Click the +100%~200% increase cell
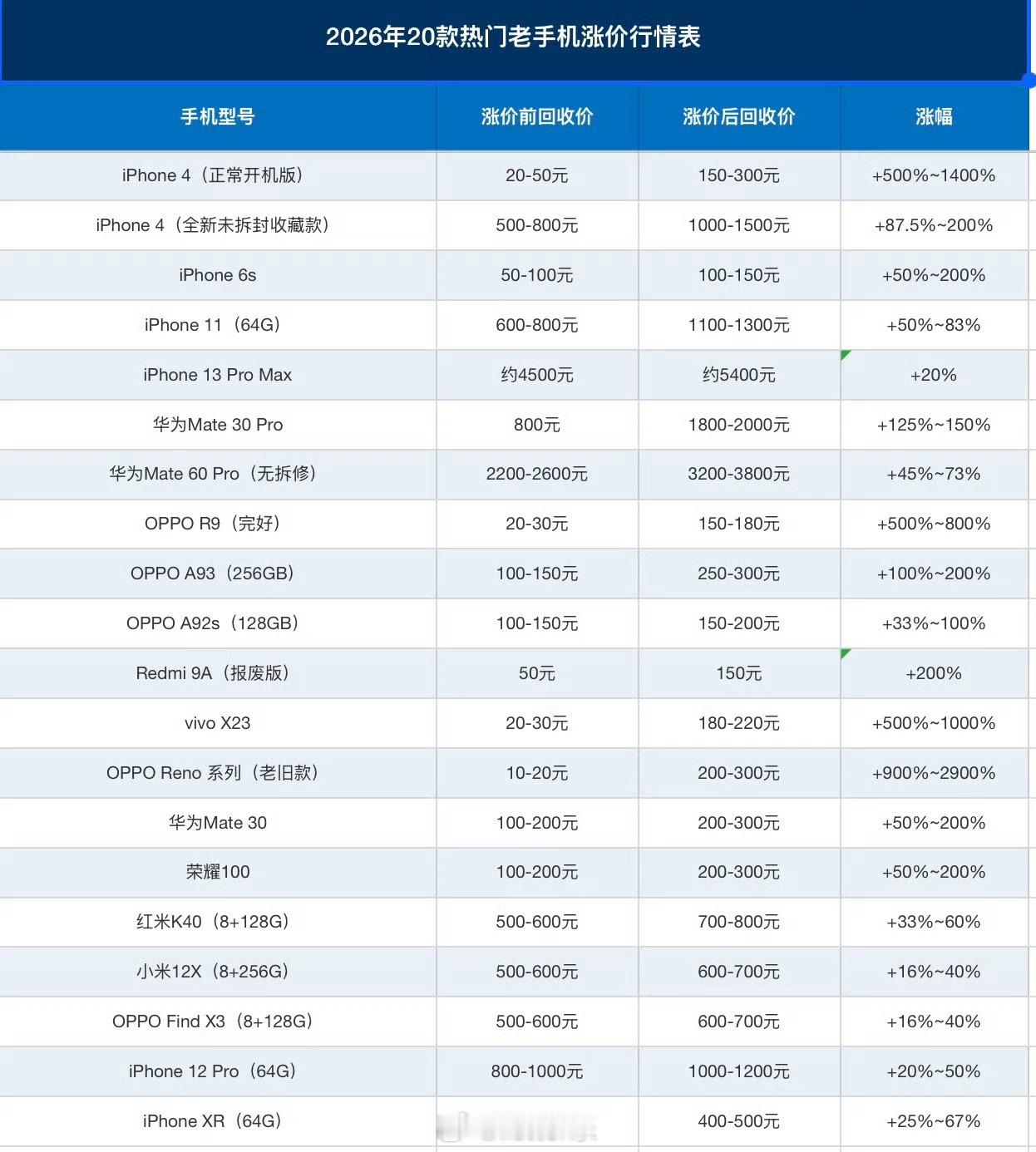The width and height of the screenshot is (1036, 1152). click(x=935, y=574)
